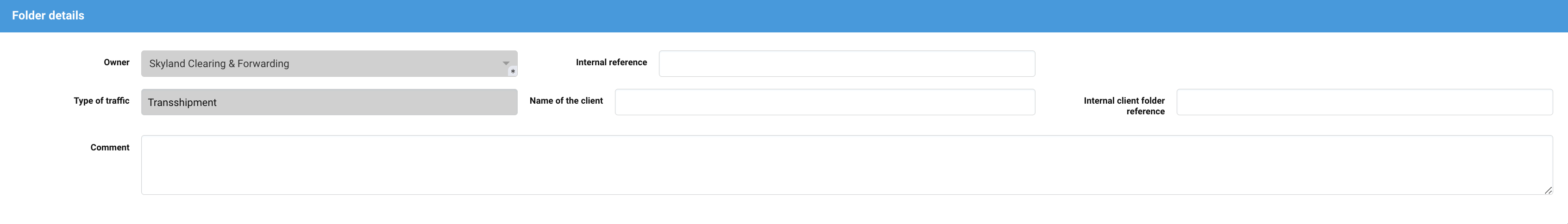This screenshot has height=224, width=1568.
Task: Click the Comment label
Action: point(110,147)
